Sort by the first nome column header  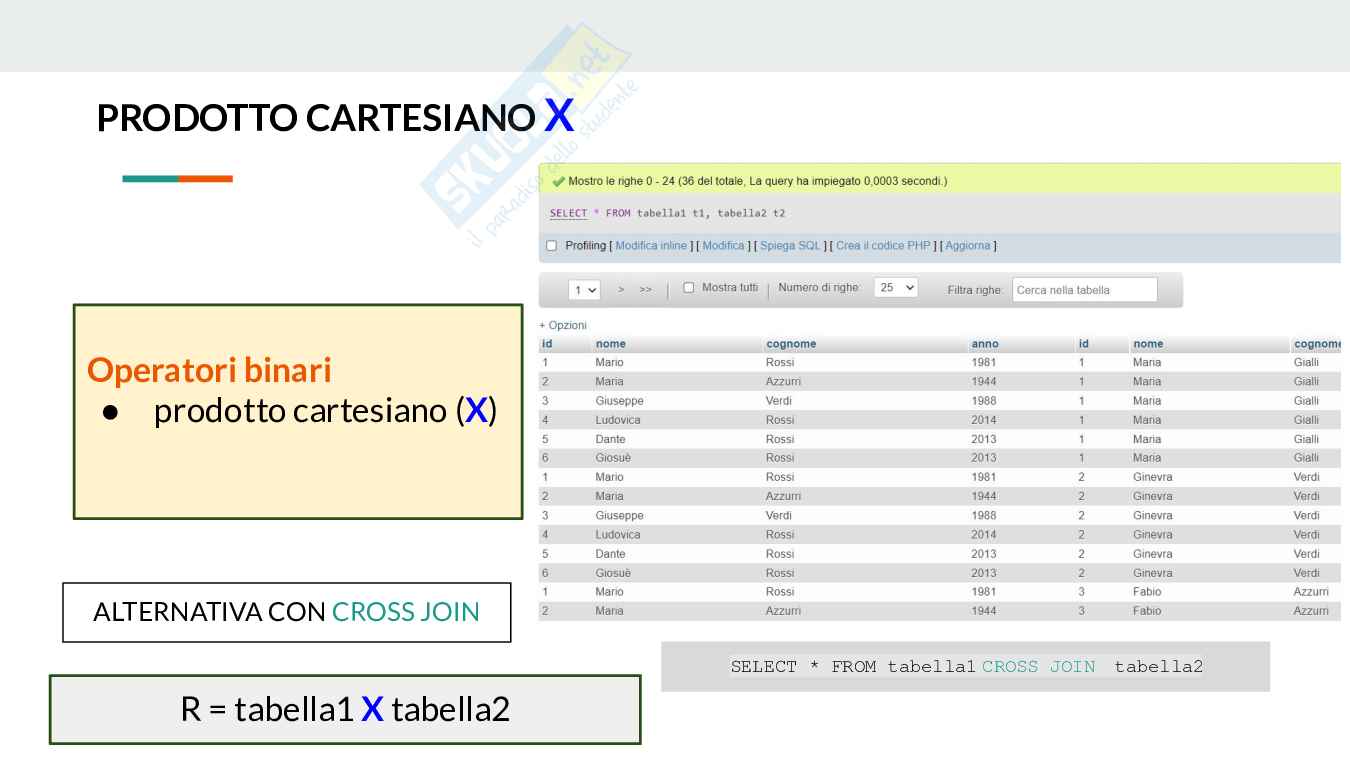(610, 344)
